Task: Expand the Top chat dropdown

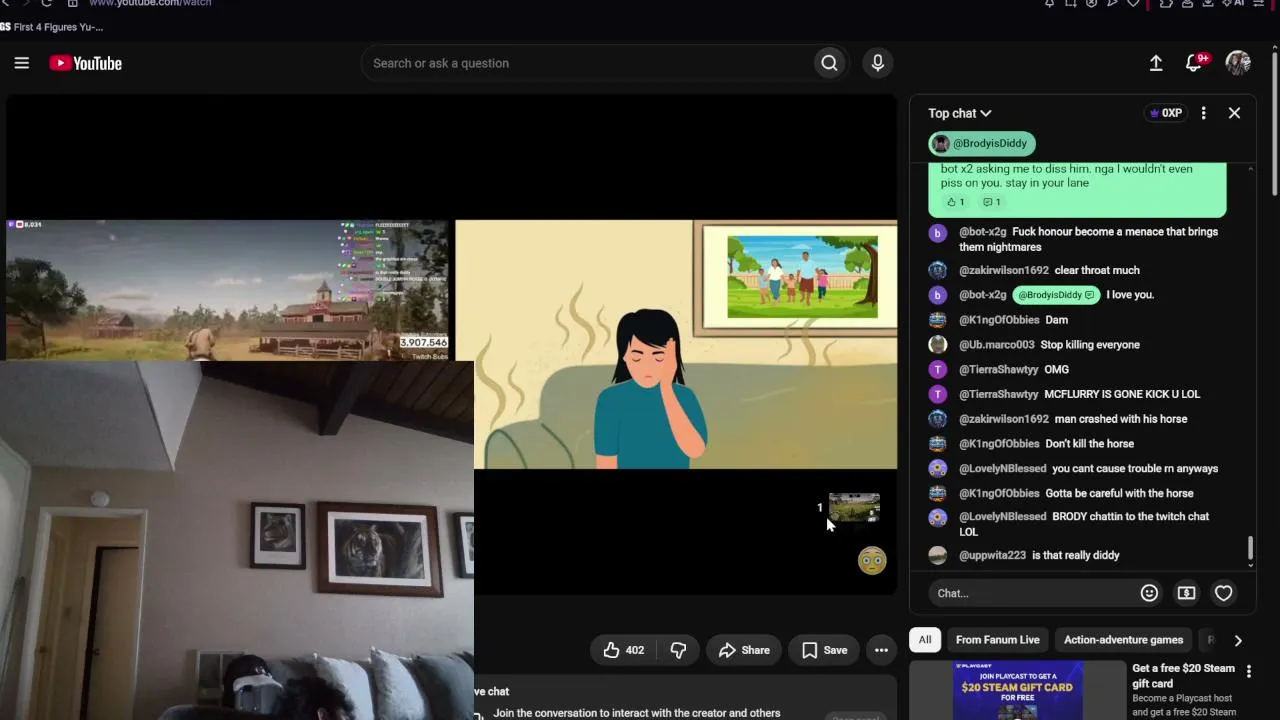Action: click(960, 113)
